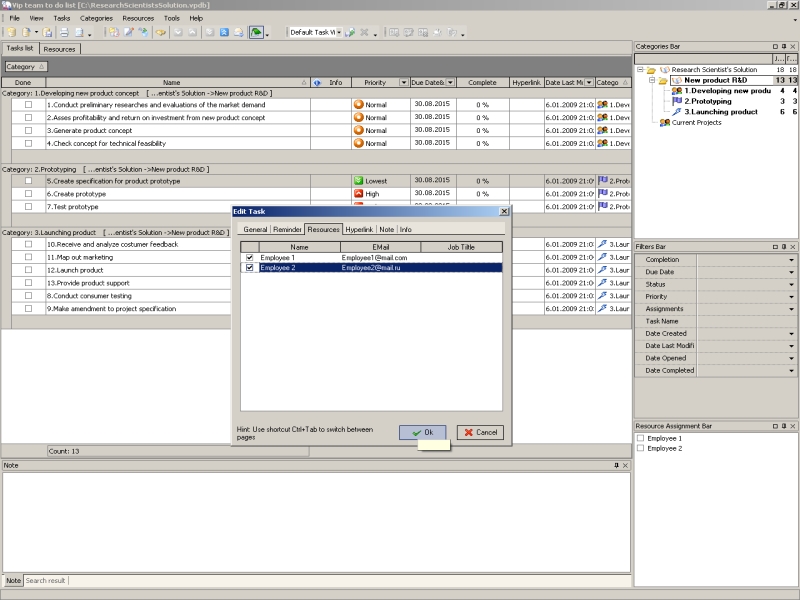Collapse the New product R&D tree node
This screenshot has width=800, height=600.
pos(651,80)
